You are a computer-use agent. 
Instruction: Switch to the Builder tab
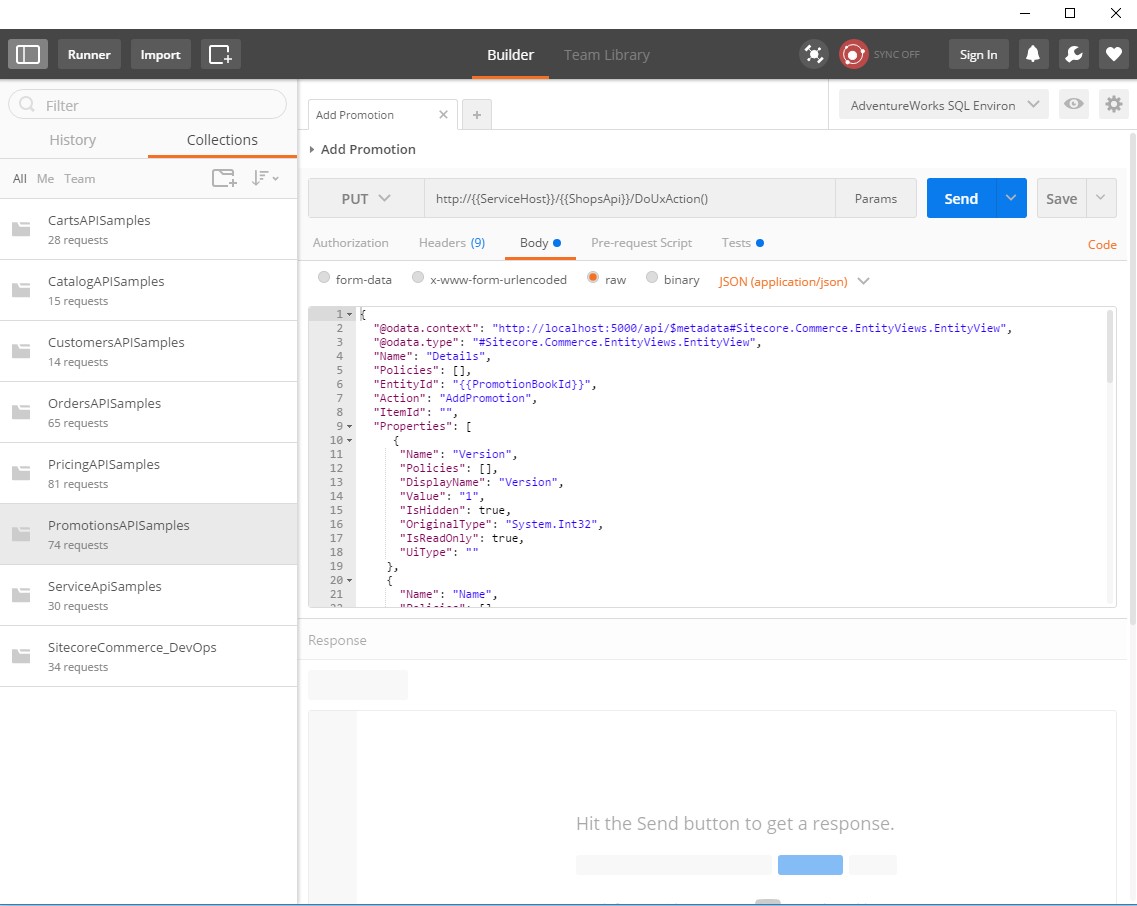(510, 55)
